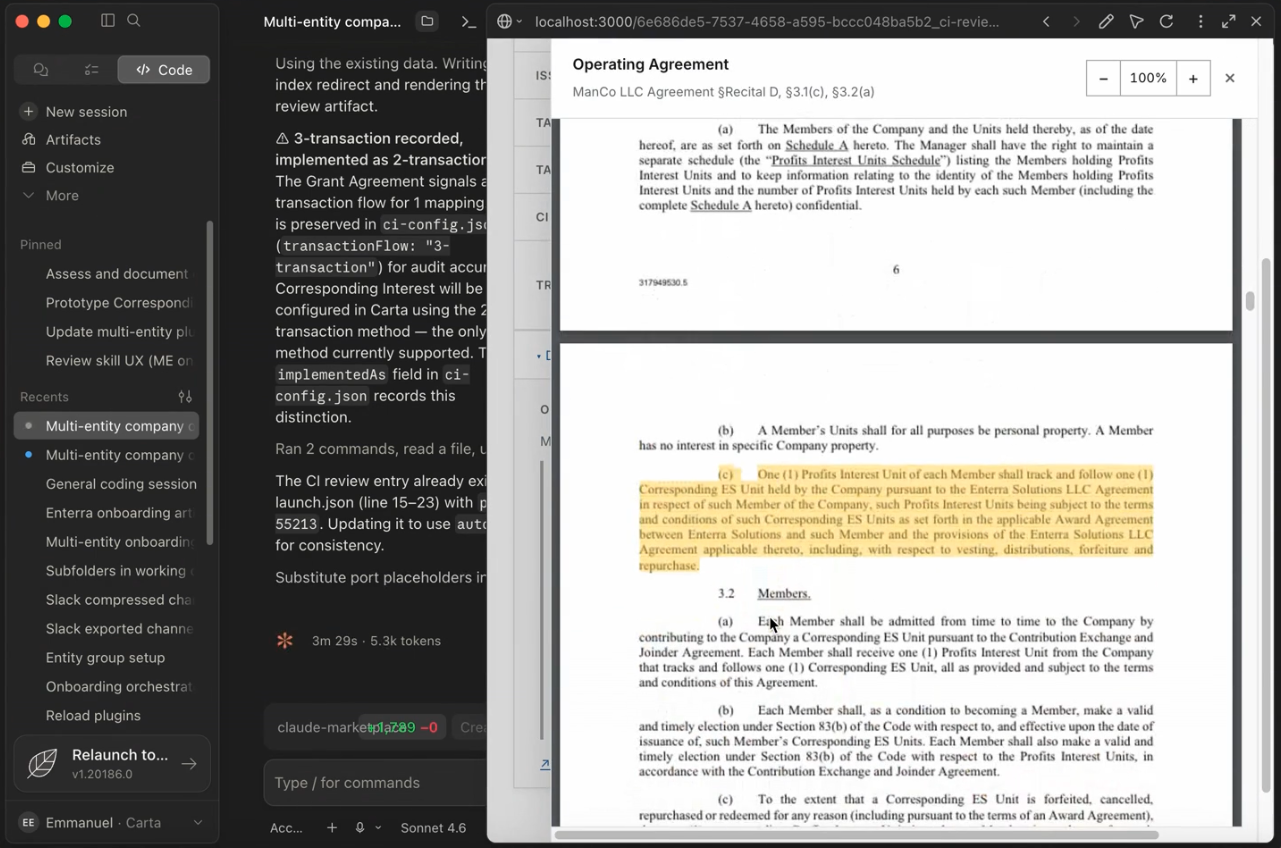This screenshot has height=848, width=1281.
Task: Switch to the chat mode tab
Action: click(41, 70)
